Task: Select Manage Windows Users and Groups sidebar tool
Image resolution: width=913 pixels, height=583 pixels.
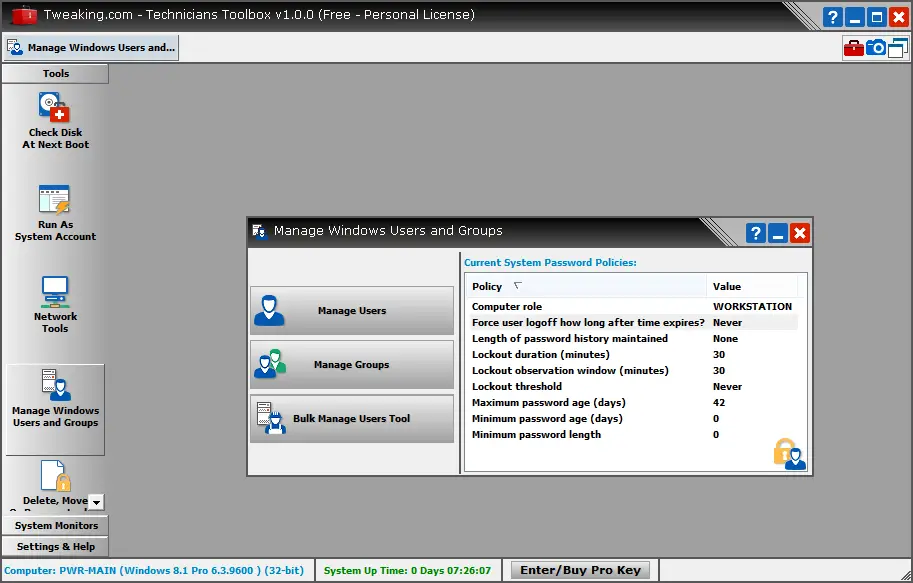Action: pos(55,409)
